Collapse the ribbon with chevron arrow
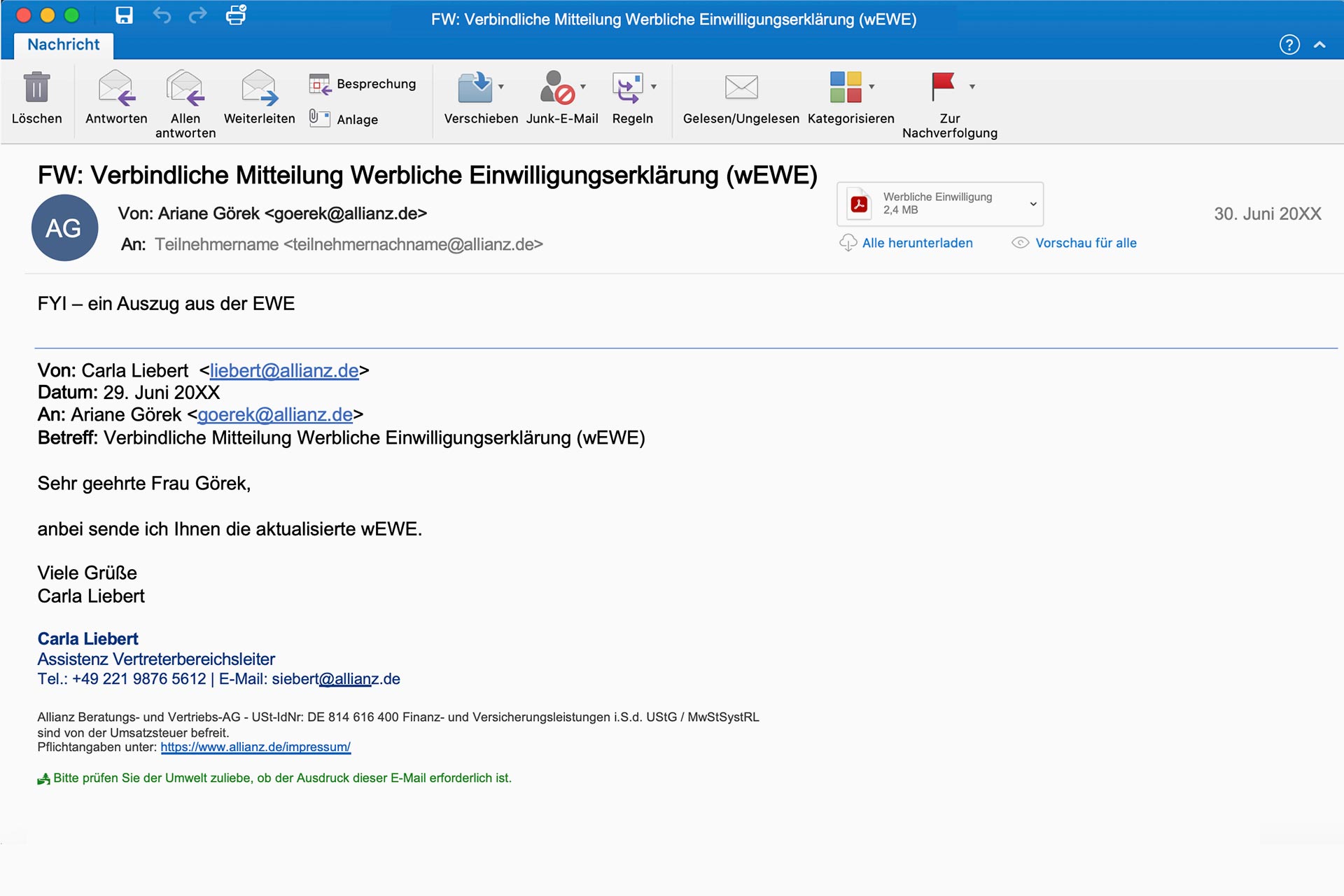Viewport: 1344px width, 896px height. point(1319,45)
